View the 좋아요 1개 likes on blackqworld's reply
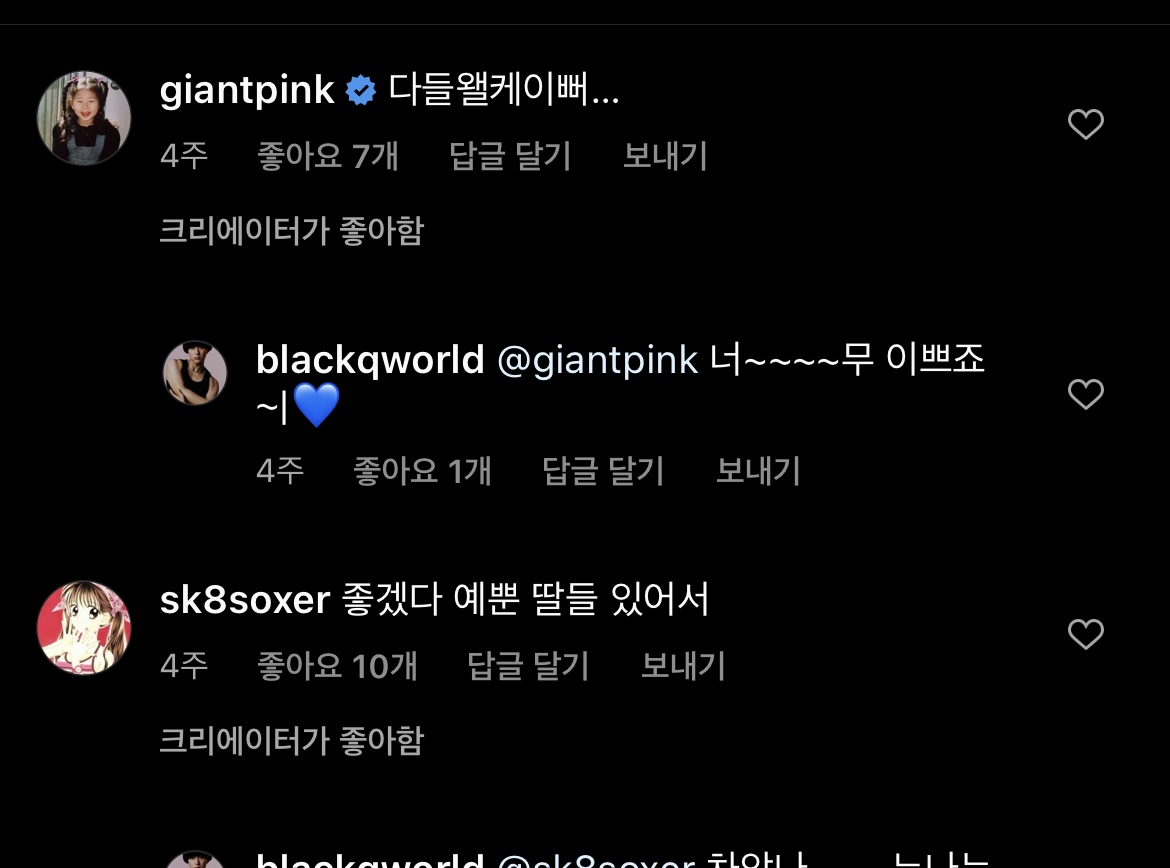 pyautogui.click(x=422, y=471)
